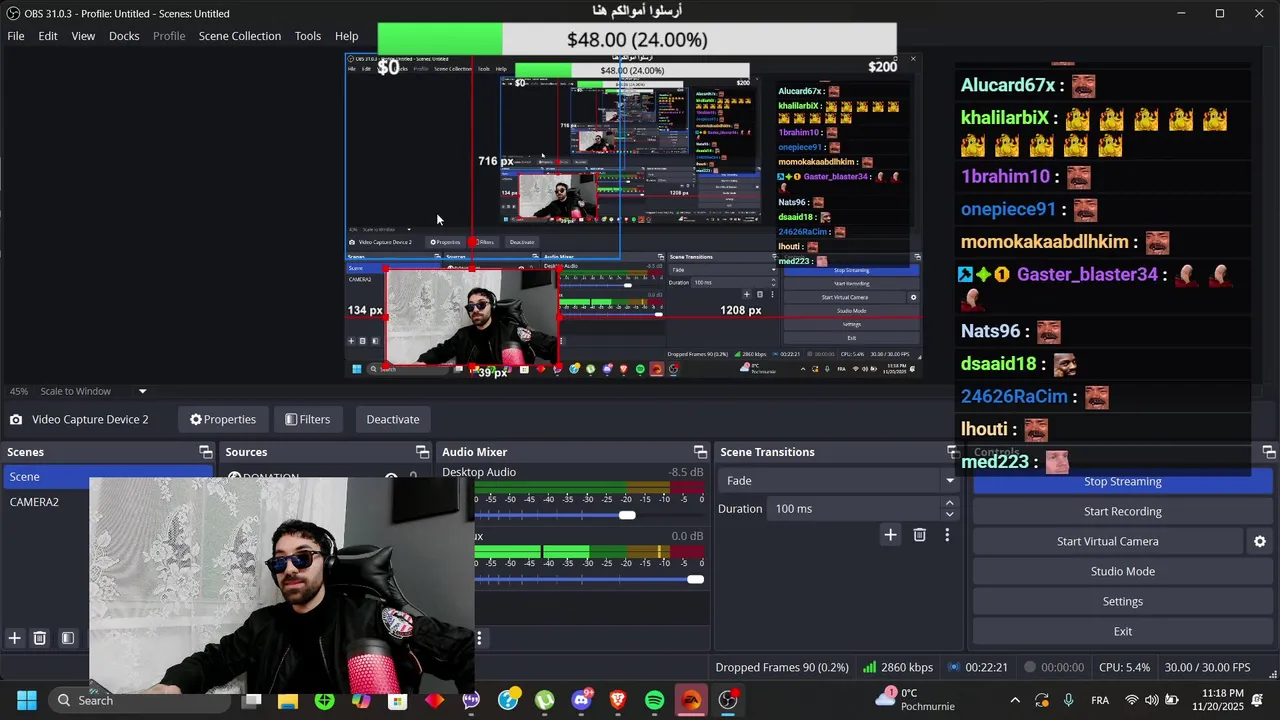This screenshot has height=720, width=1280.
Task: Add a configurable transition with plus icon
Action: pos(890,535)
